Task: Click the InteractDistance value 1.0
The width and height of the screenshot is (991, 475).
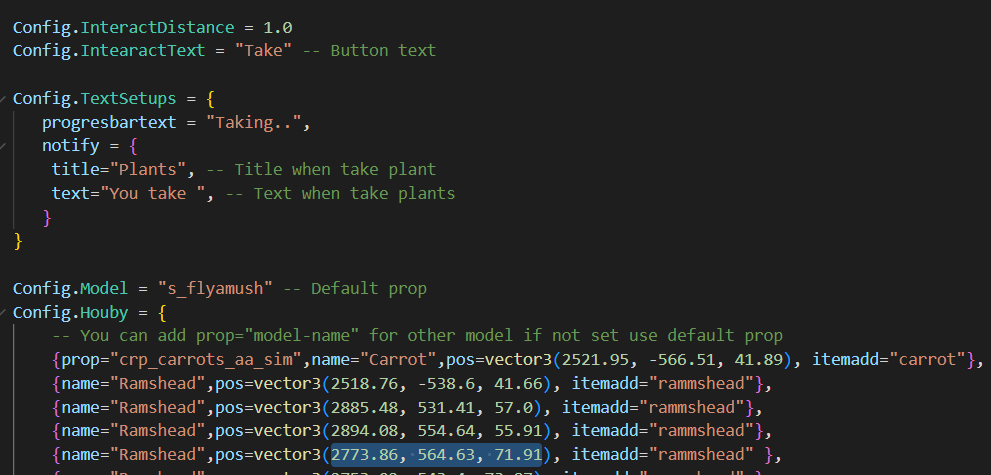Action: click(x=277, y=28)
